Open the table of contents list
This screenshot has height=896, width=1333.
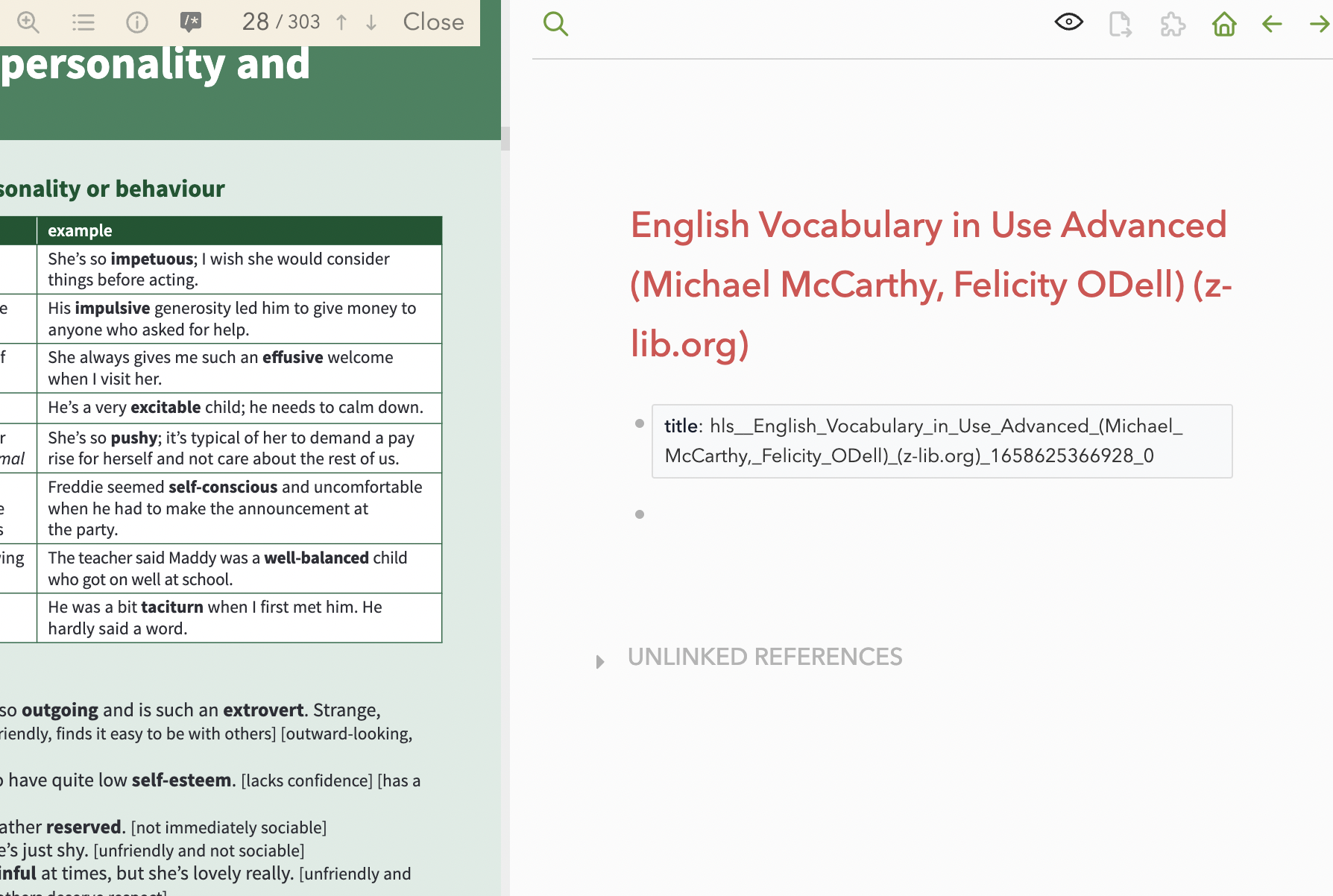83,22
